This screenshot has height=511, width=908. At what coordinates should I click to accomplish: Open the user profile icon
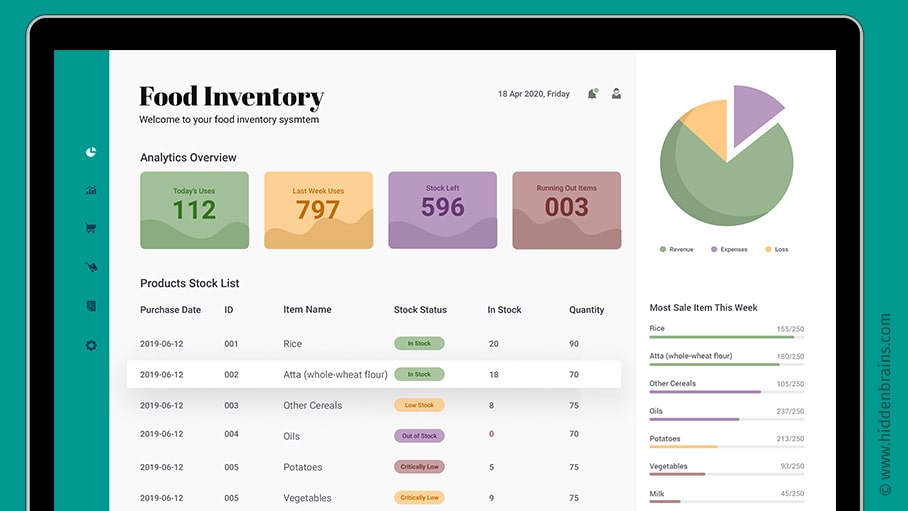pyautogui.click(x=617, y=94)
